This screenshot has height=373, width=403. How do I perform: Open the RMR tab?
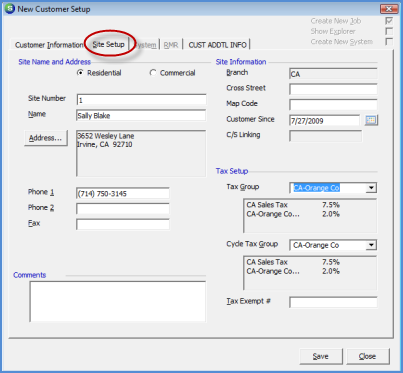click(x=171, y=45)
